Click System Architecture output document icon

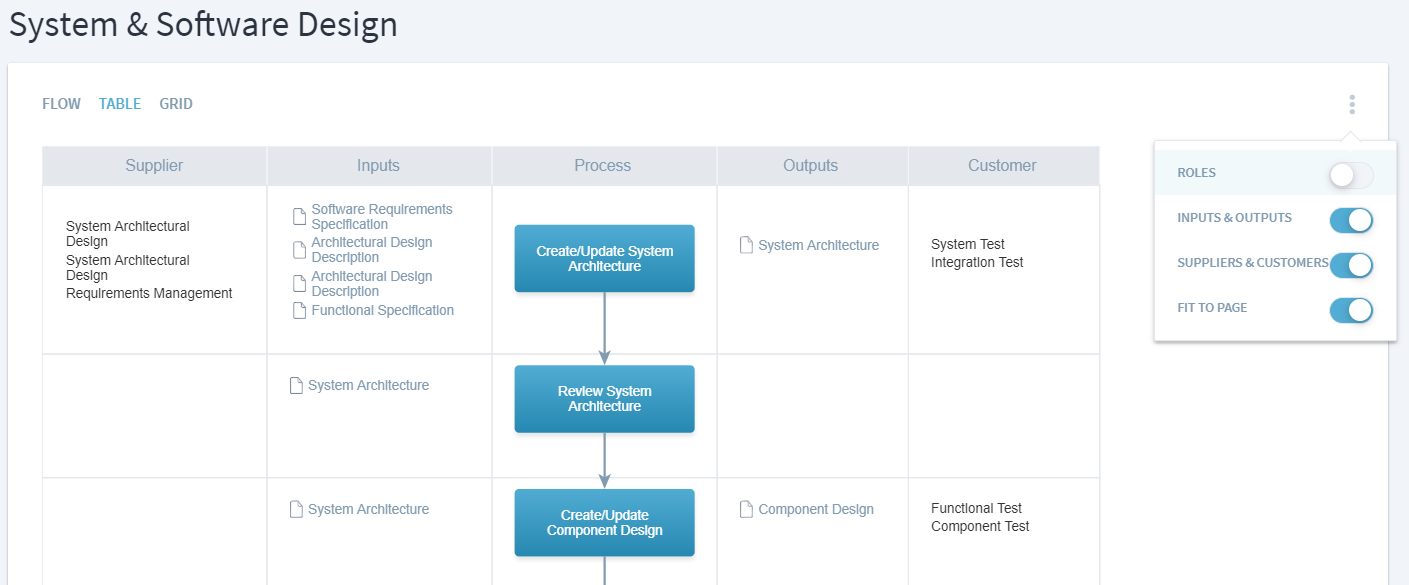tap(746, 245)
